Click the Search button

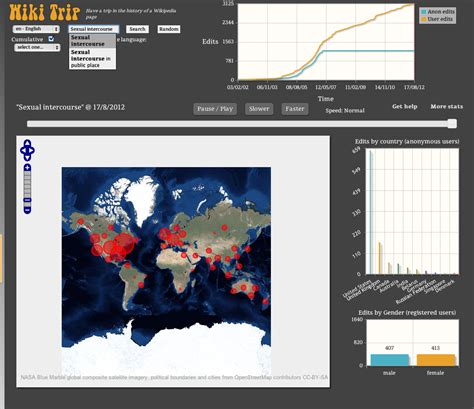point(137,29)
